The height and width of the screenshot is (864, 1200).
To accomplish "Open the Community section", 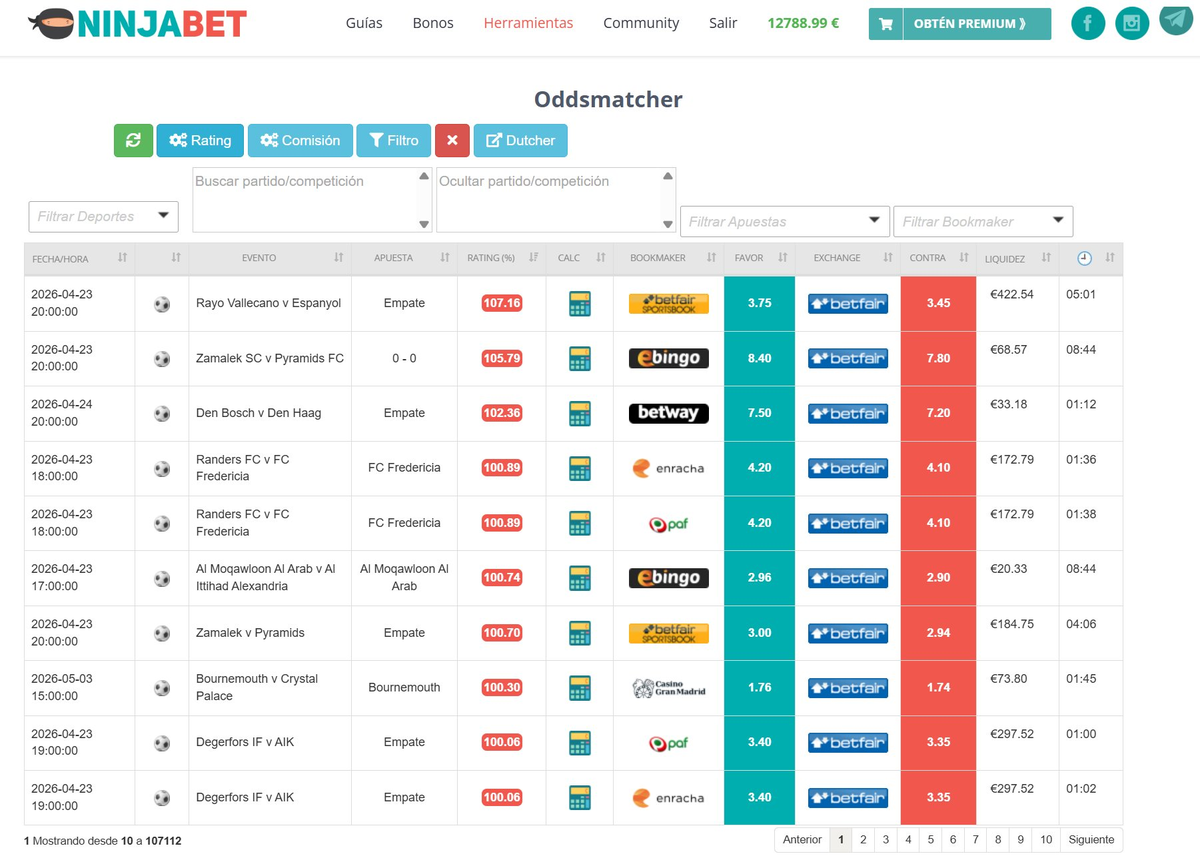I will pos(640,22).
